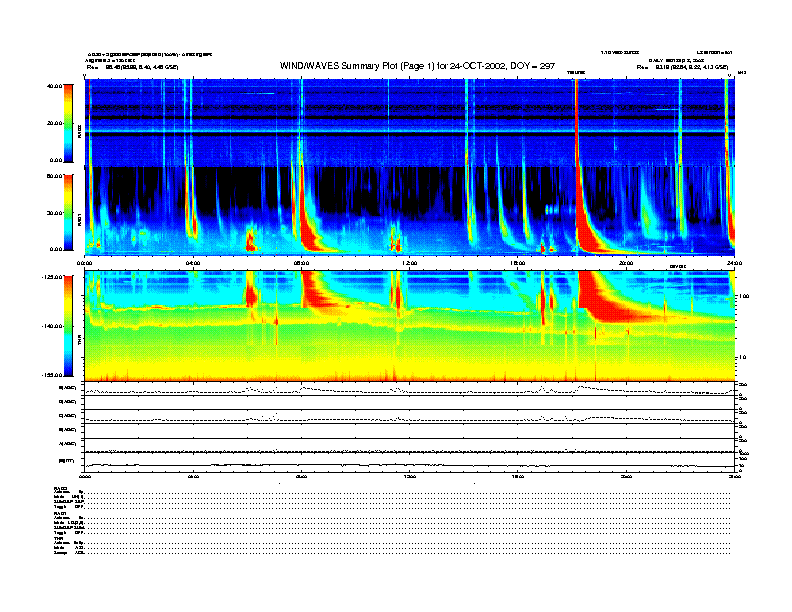792x612 pixels.
Task: Click the topmost line-plot panel below TNR
Action: [409, 388]
